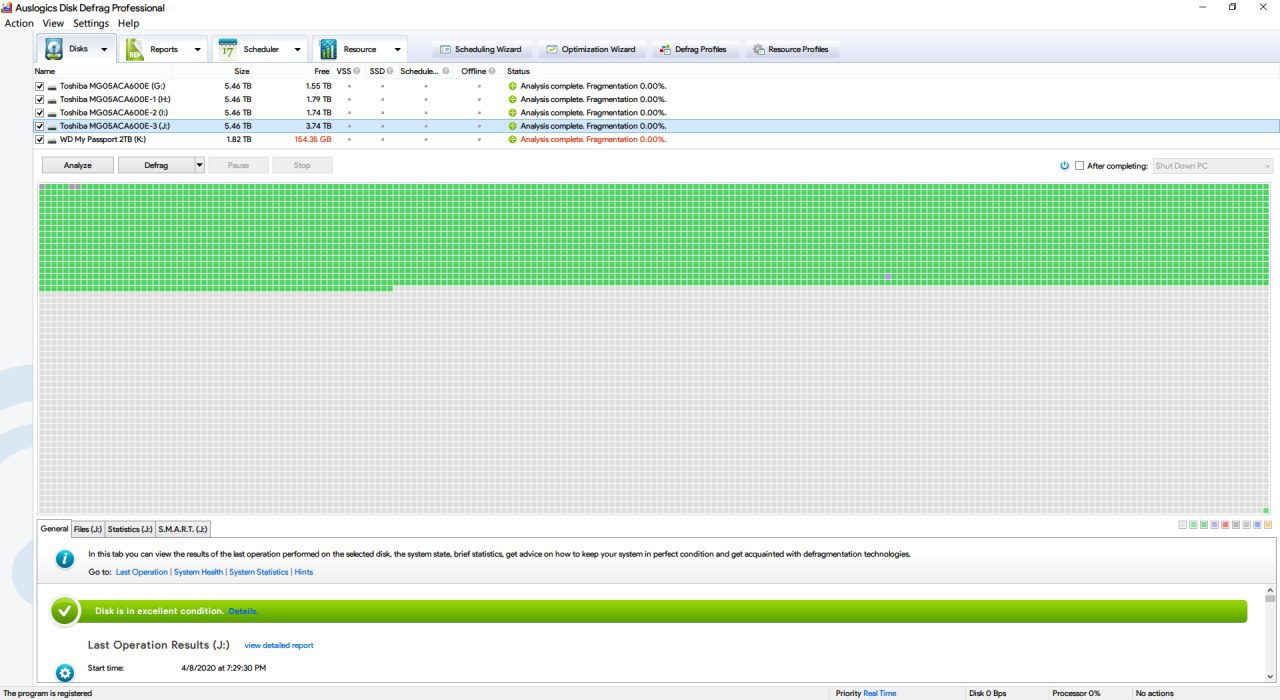Image resolution: width=1280 pixels, height=700 pixels.
Task: Click status icon for Toshiba MG05ACA600E (G:)
Action: coord(513,86)
